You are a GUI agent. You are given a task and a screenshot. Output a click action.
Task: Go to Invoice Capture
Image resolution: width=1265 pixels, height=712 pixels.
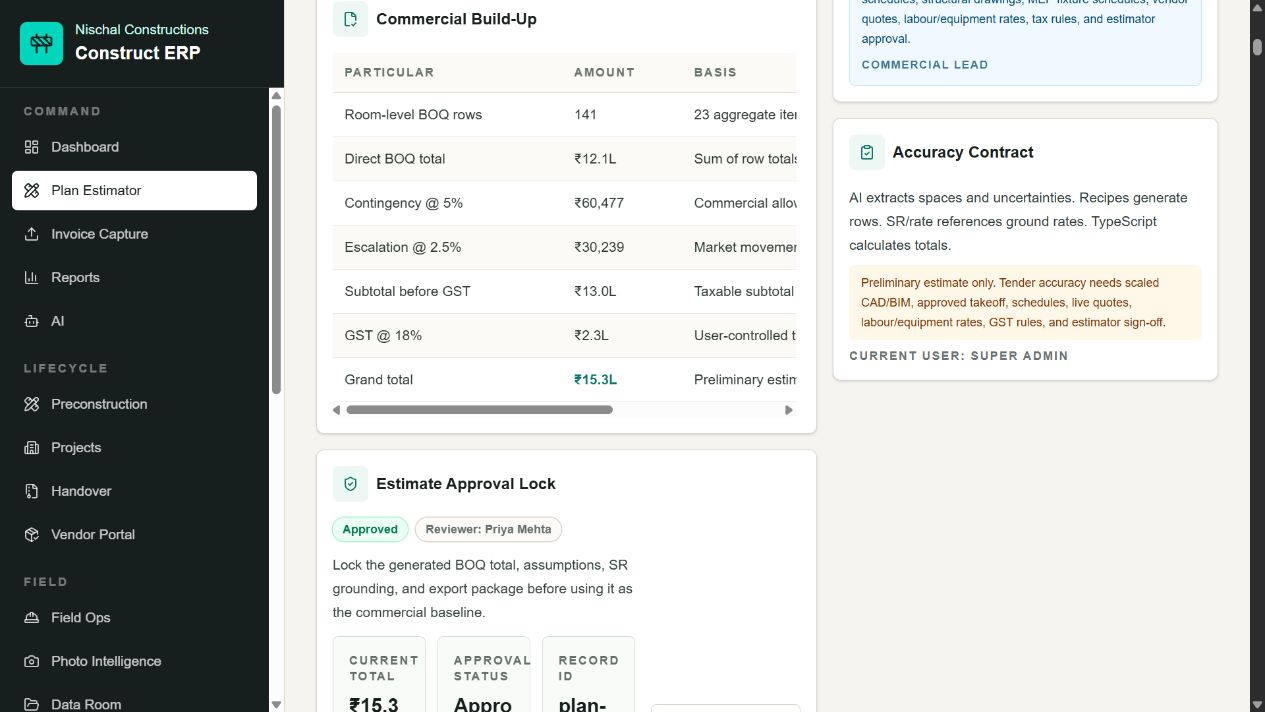(134, 234)
